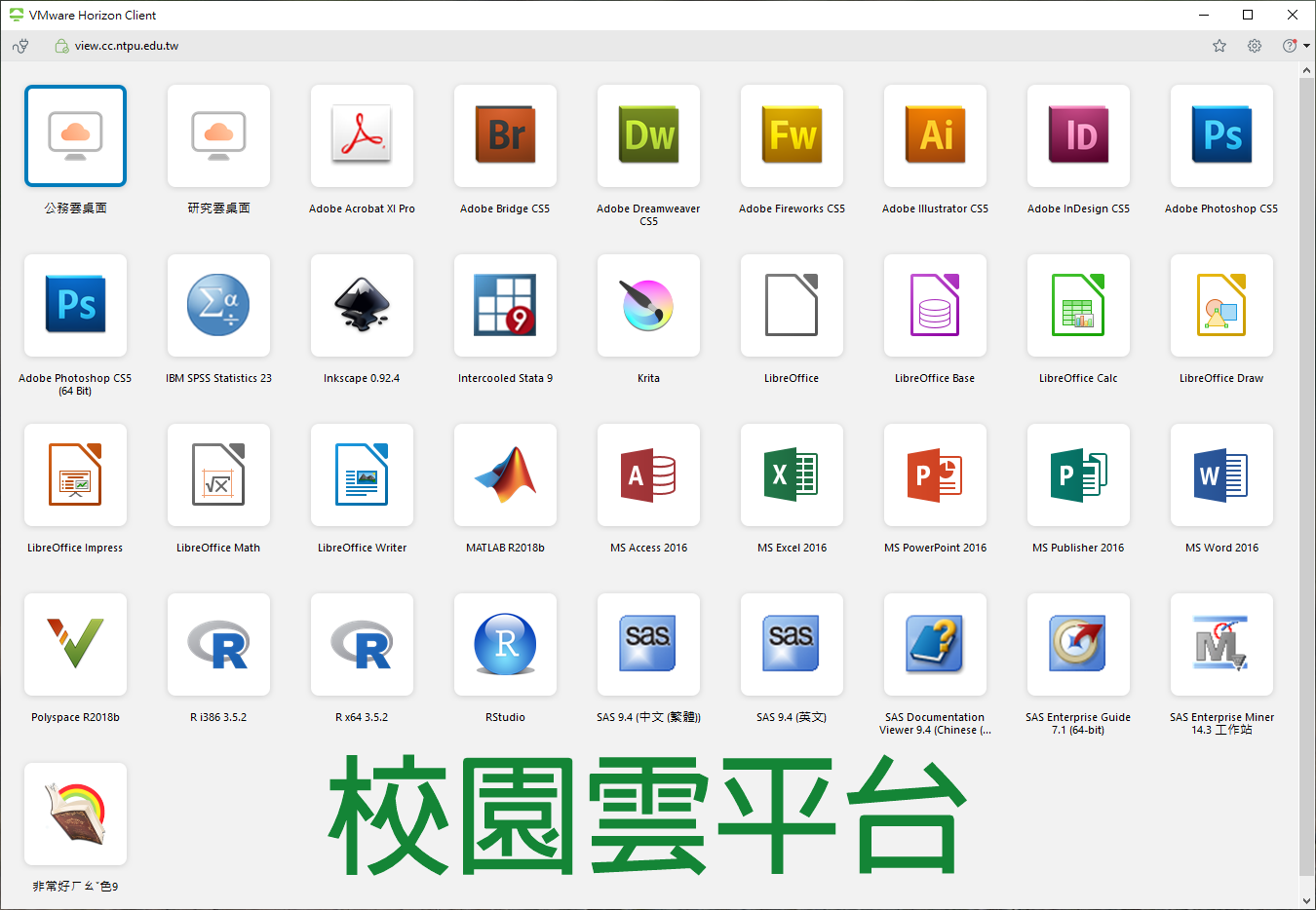Launch RStudio
Viewport: 1316px width, 910px height.
pyautogui.click(x=505, y=644)
